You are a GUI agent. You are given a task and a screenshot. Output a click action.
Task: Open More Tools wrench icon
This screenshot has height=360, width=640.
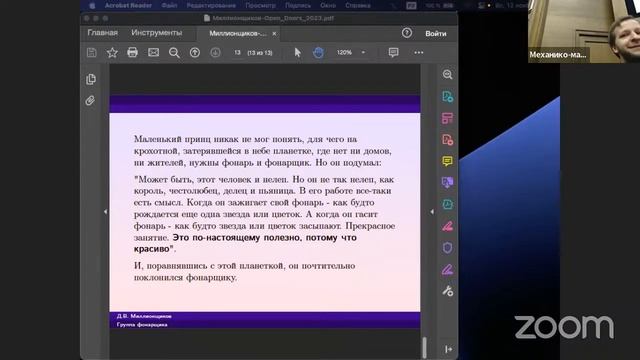click(447, 291)
